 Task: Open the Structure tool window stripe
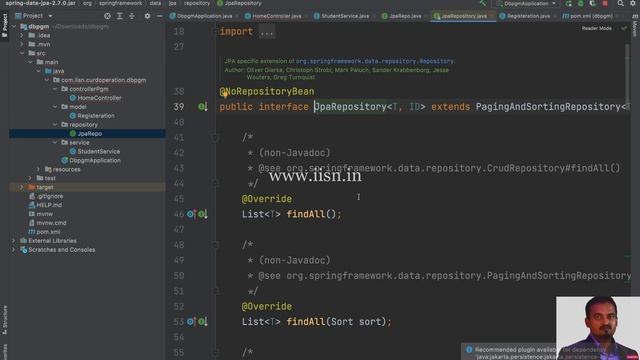point(4,320)
